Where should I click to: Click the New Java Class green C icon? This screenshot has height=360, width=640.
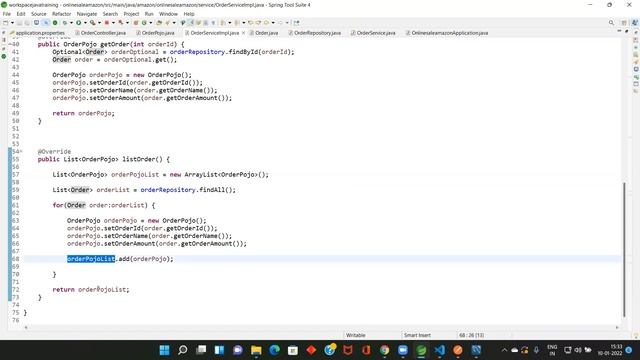pos(144,23)
